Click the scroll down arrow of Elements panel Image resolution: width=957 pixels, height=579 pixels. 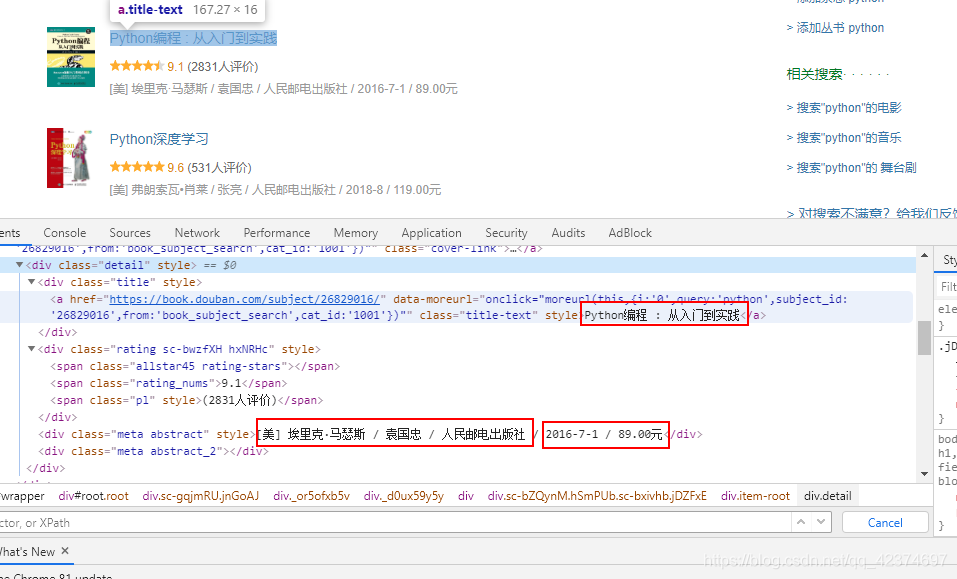coord(924,473)
